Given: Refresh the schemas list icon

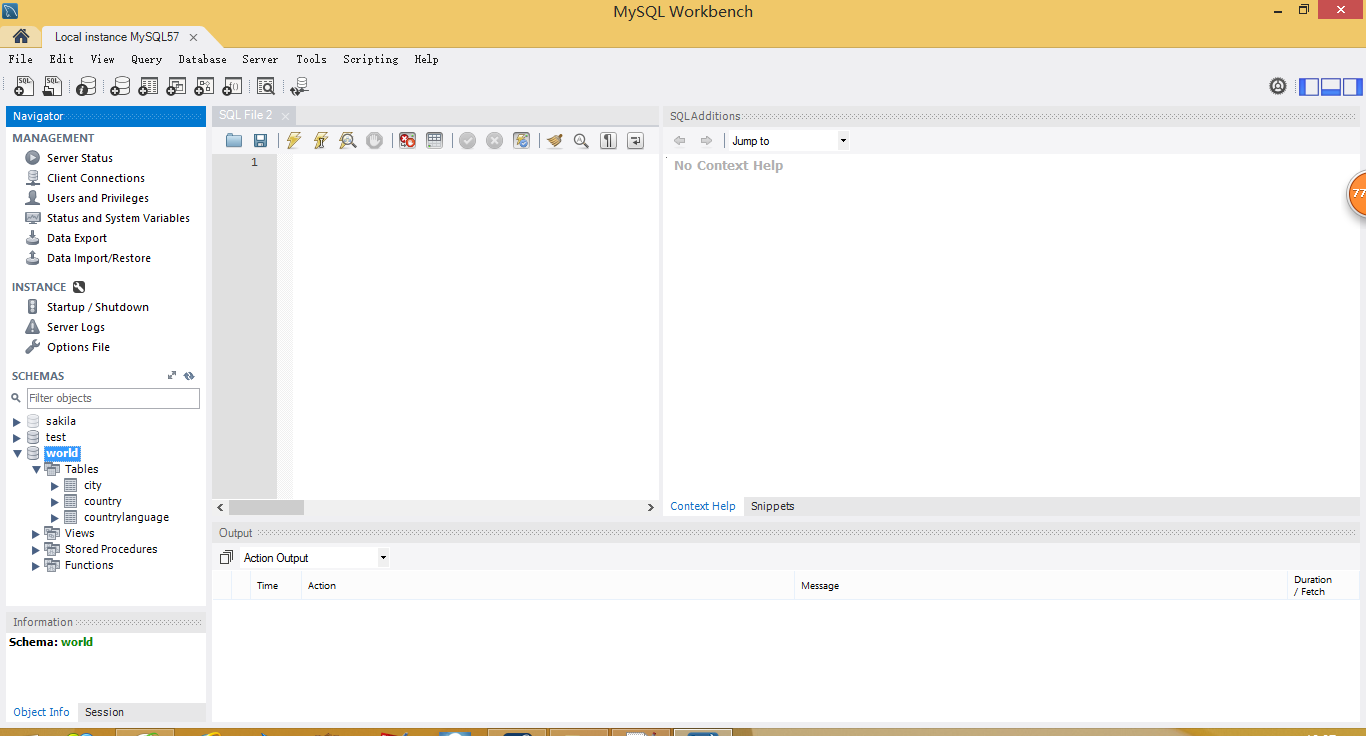Looking at the screenshot, I should (x=189, y=376).
